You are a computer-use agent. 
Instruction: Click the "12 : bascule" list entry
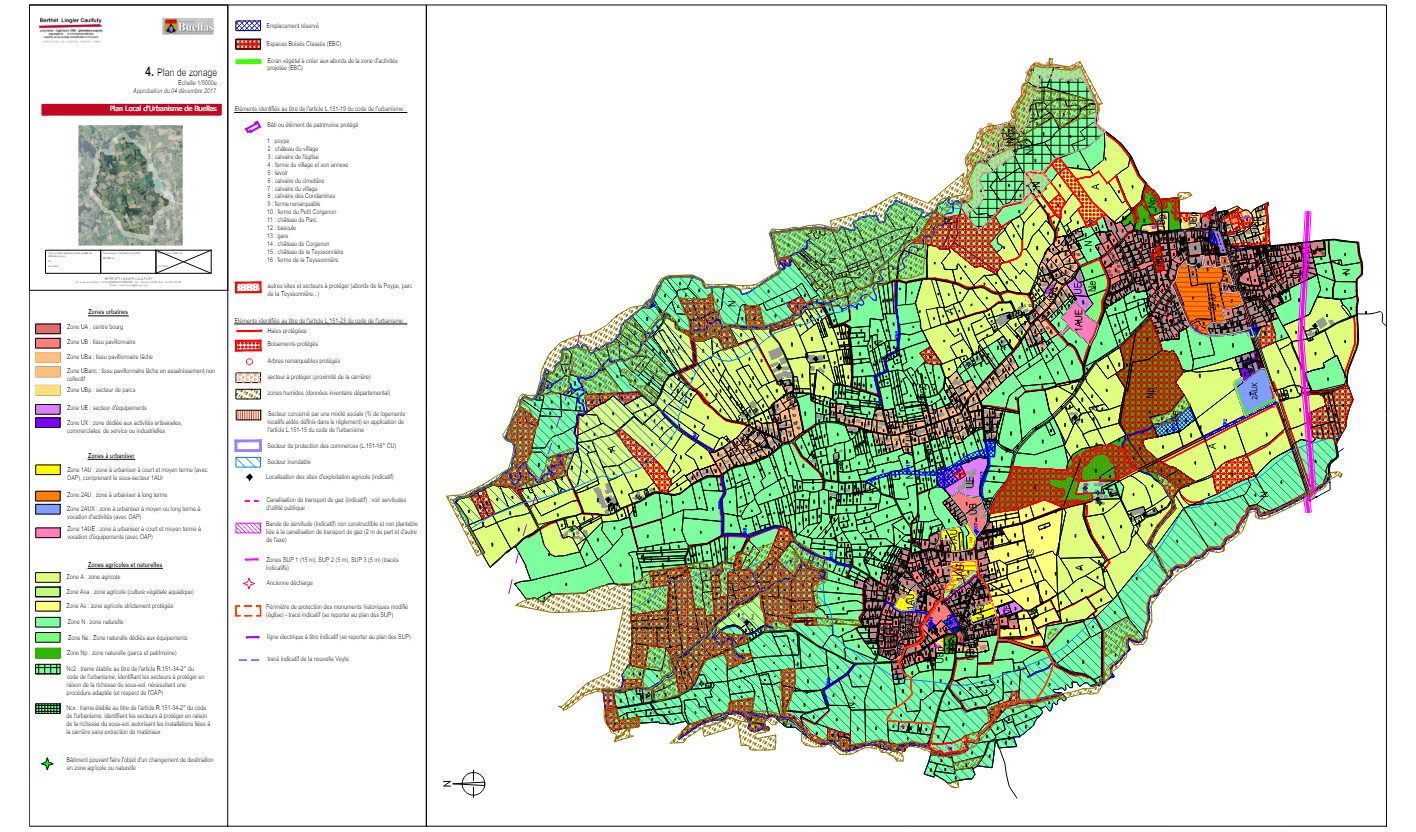click(281, 228)
